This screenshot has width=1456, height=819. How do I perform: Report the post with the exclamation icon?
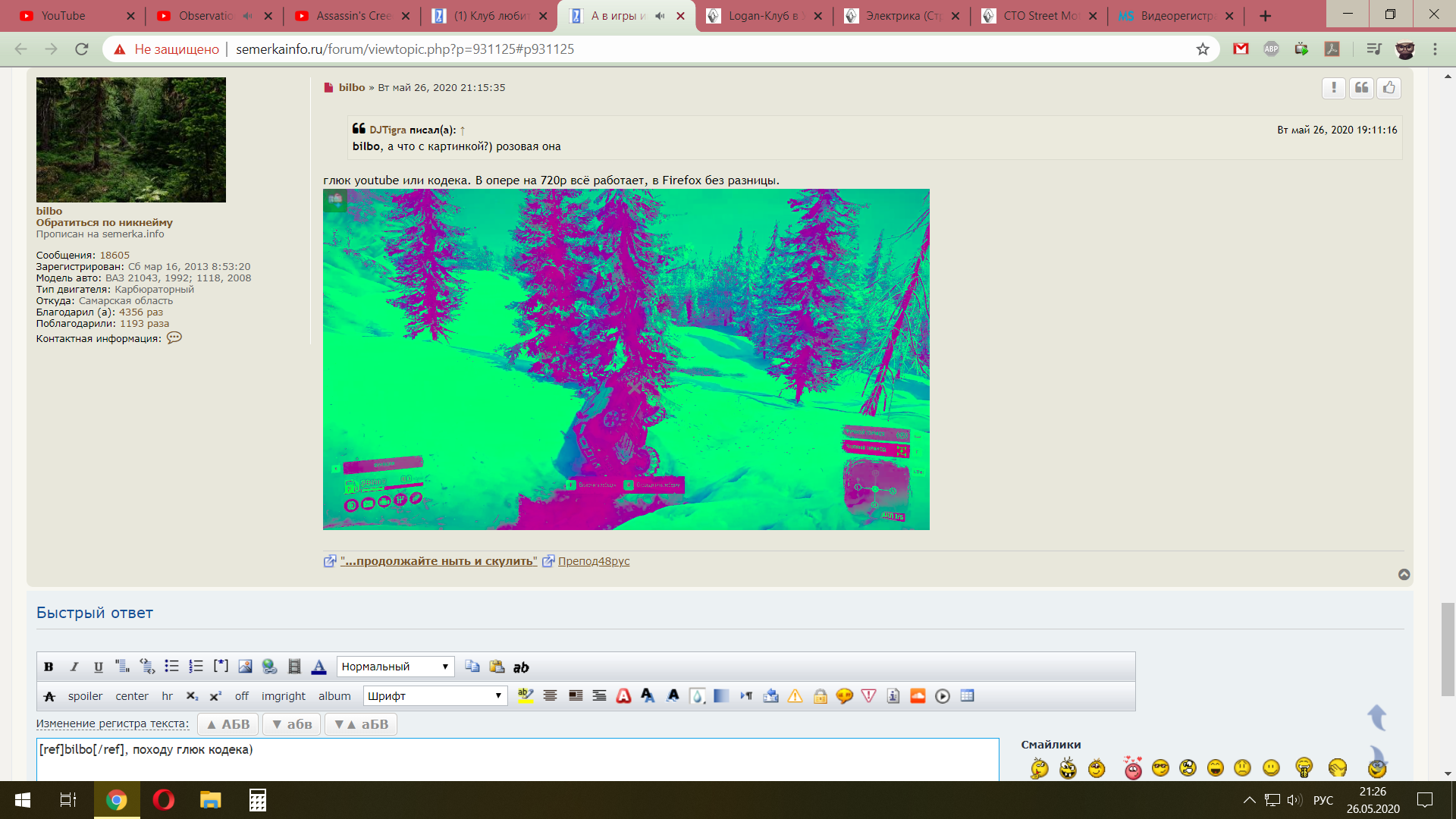(1333, 88)
